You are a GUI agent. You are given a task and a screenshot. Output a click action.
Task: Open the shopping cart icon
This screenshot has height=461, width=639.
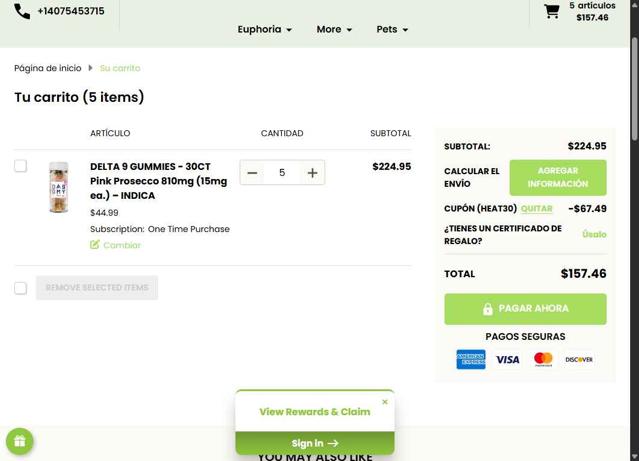pyautogui.click(x=552, y=11)
